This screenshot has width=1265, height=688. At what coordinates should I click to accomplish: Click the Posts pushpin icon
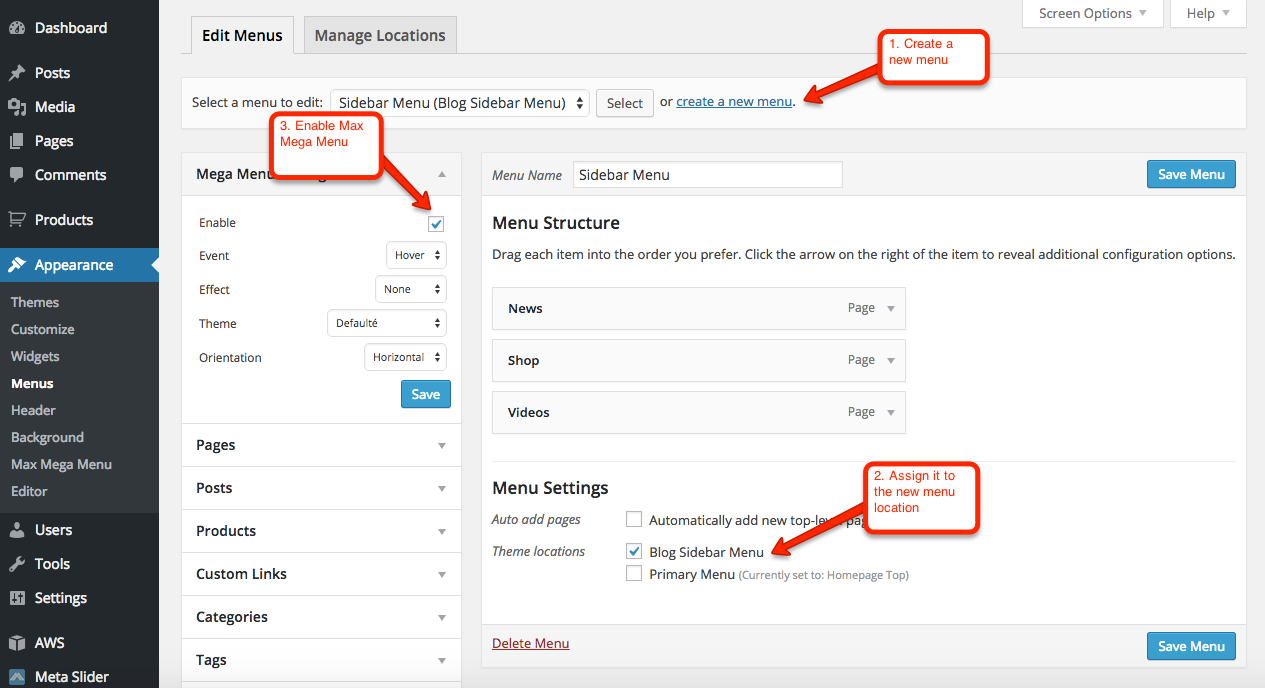click(x=17, y=73)
